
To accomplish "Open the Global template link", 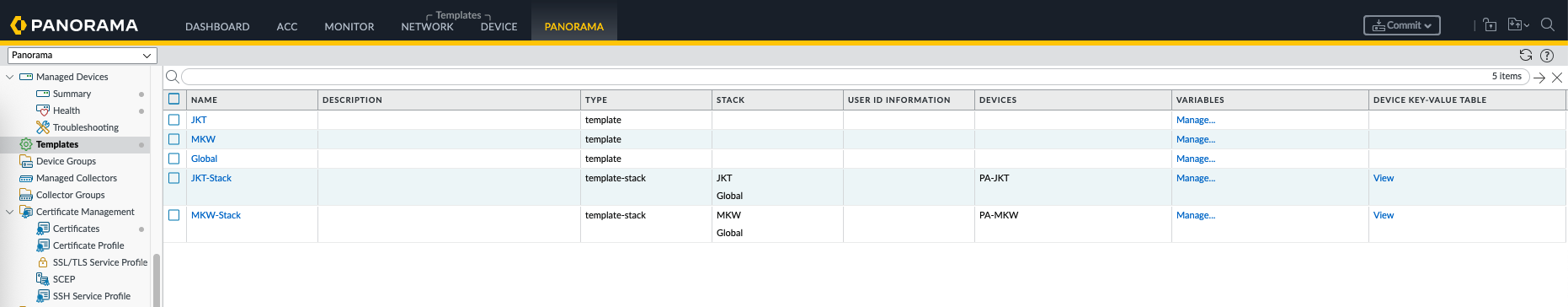I will (204, 159).
